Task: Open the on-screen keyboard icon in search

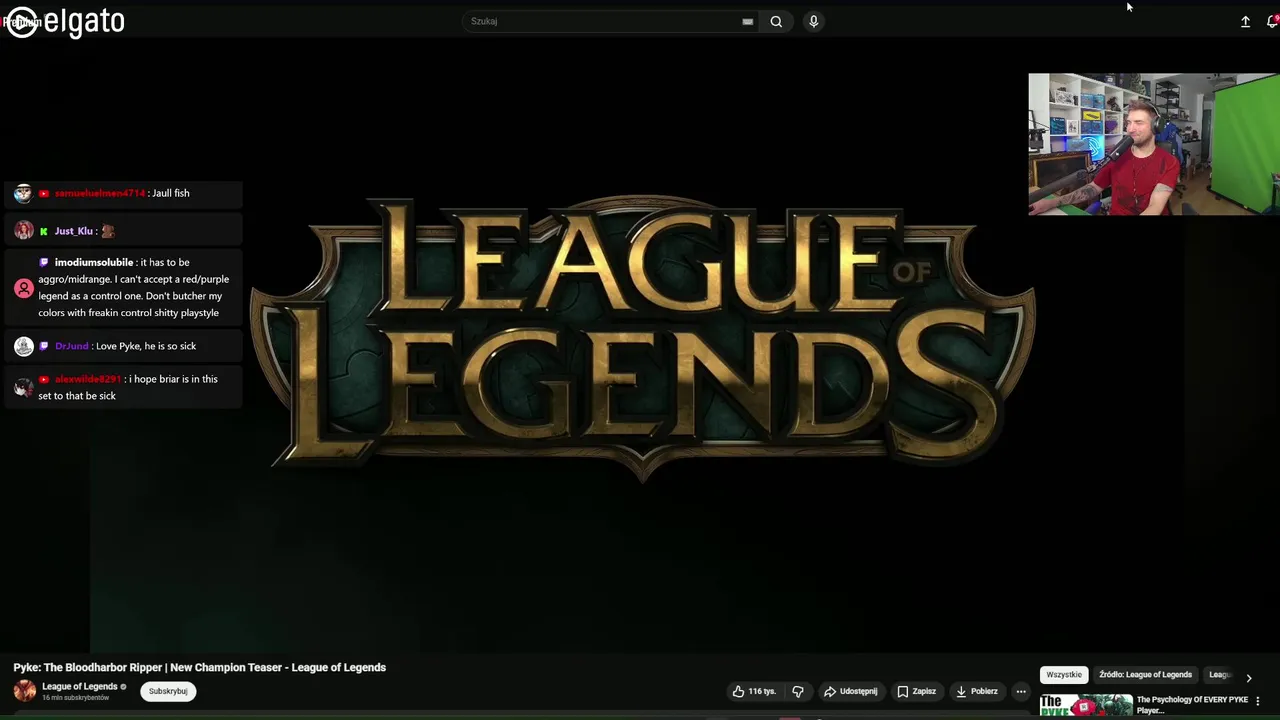Action: pos(747,21)
